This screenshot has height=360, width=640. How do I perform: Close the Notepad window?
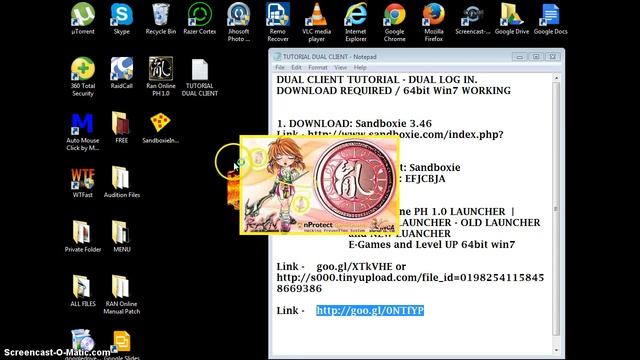pyautogui.click(x=552, y=57)
